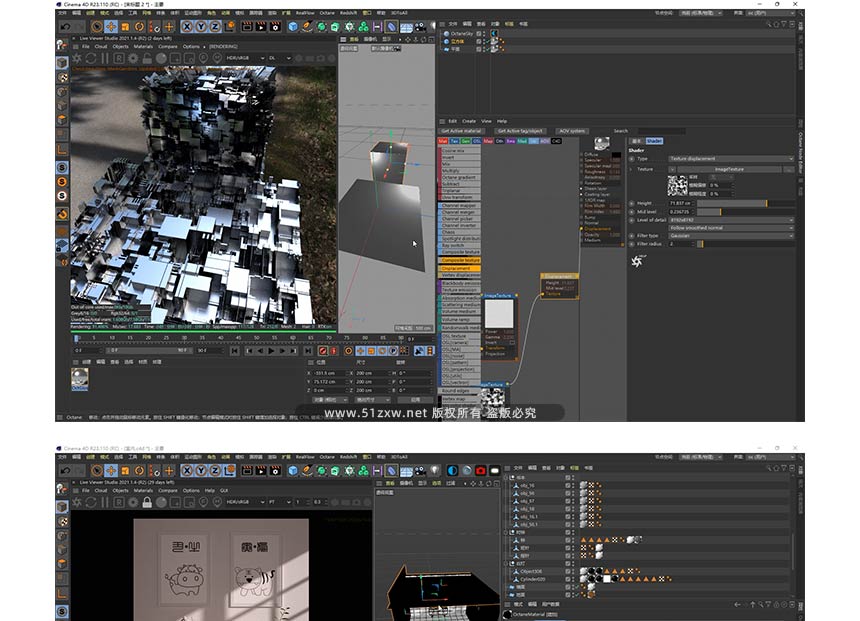Collapse the top group in lower object manager

pos(507,478)
